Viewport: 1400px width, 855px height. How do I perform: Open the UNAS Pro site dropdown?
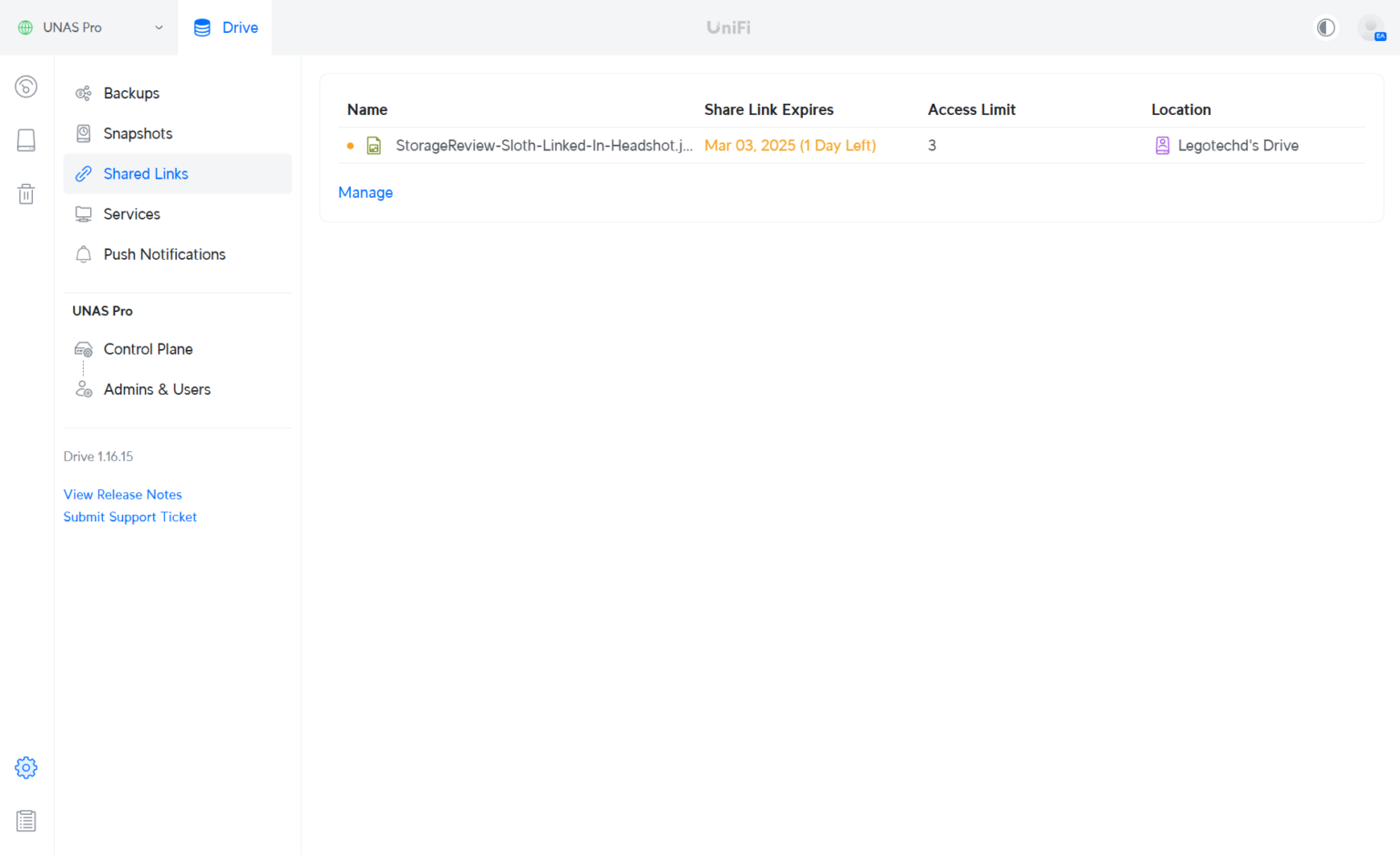click(89, 27)
